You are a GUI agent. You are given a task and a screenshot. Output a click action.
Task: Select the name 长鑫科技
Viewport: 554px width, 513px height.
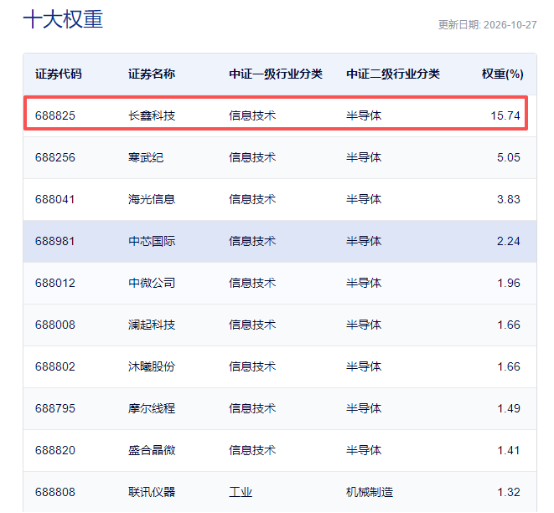click(x=152, y=116)
